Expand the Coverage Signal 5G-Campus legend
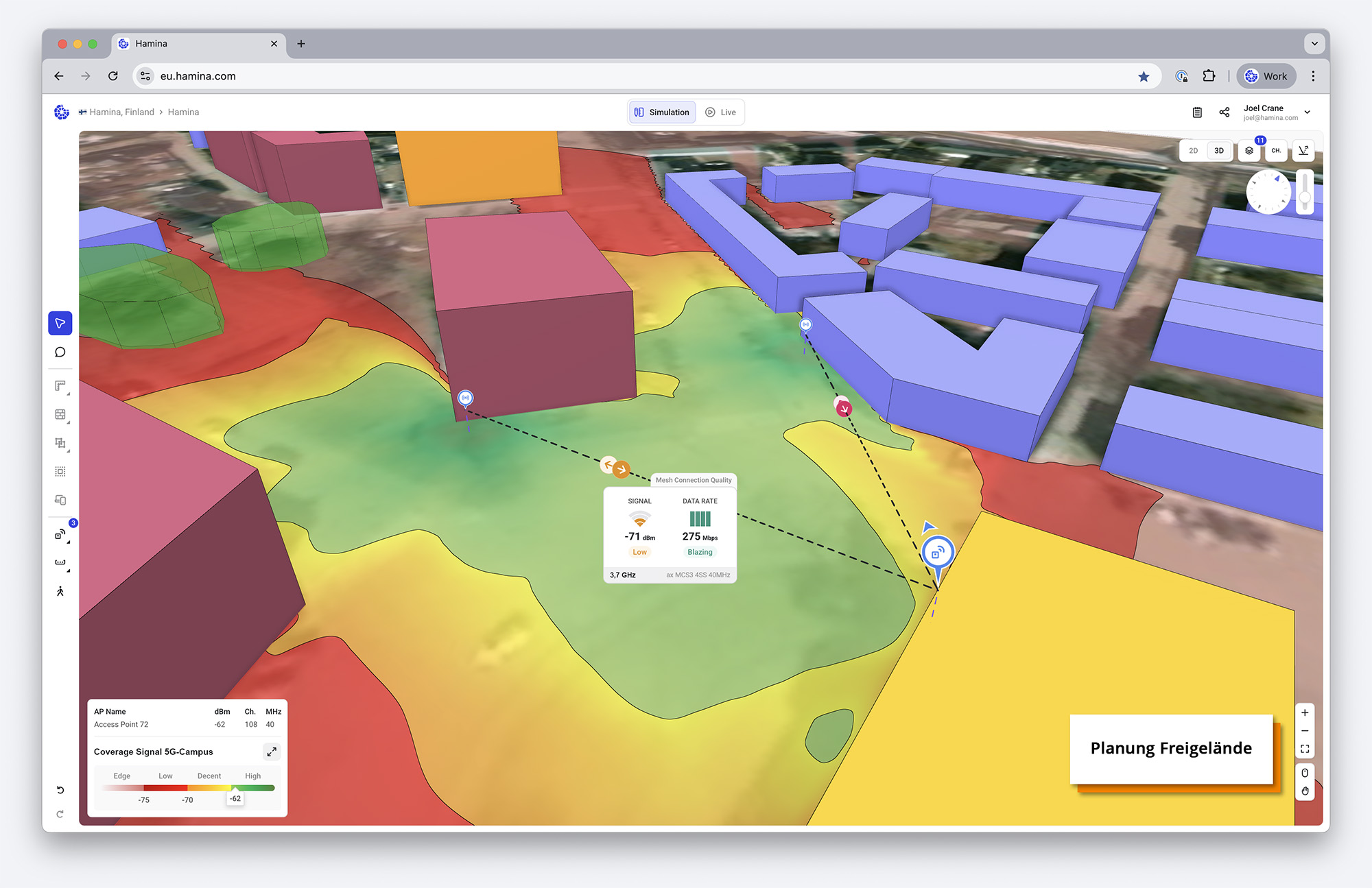 click(x=272, y=752)
